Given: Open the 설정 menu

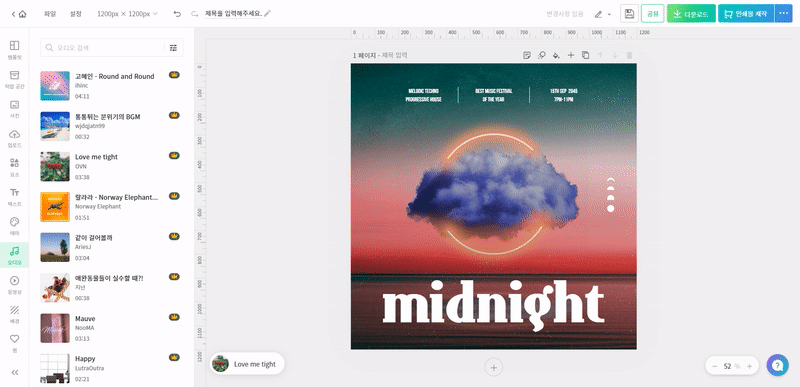Looking at the screenshot, I should pyautogui.click(x=76, y=14).
